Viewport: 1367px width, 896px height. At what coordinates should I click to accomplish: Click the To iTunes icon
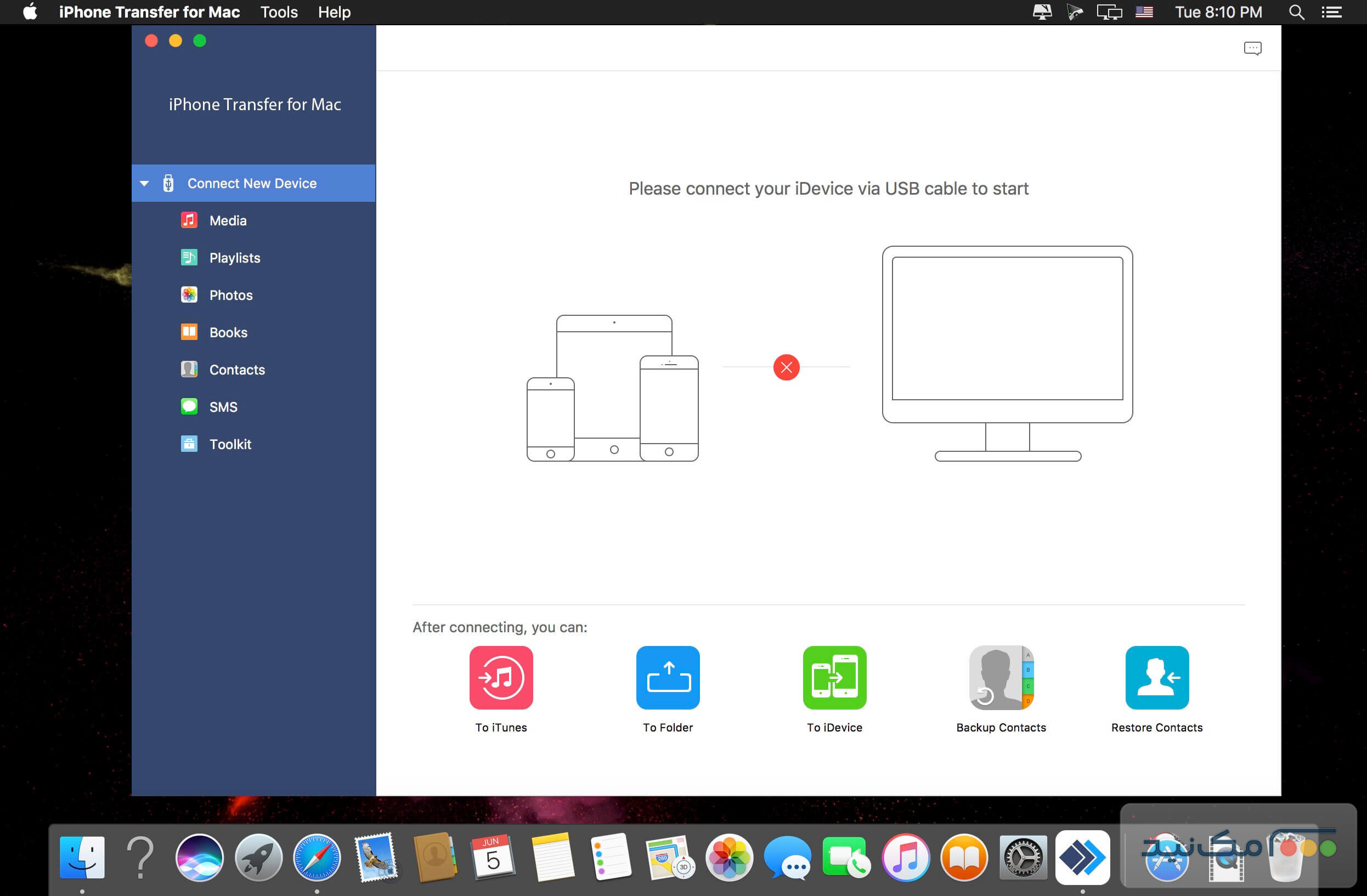click(x=501, y=677)
